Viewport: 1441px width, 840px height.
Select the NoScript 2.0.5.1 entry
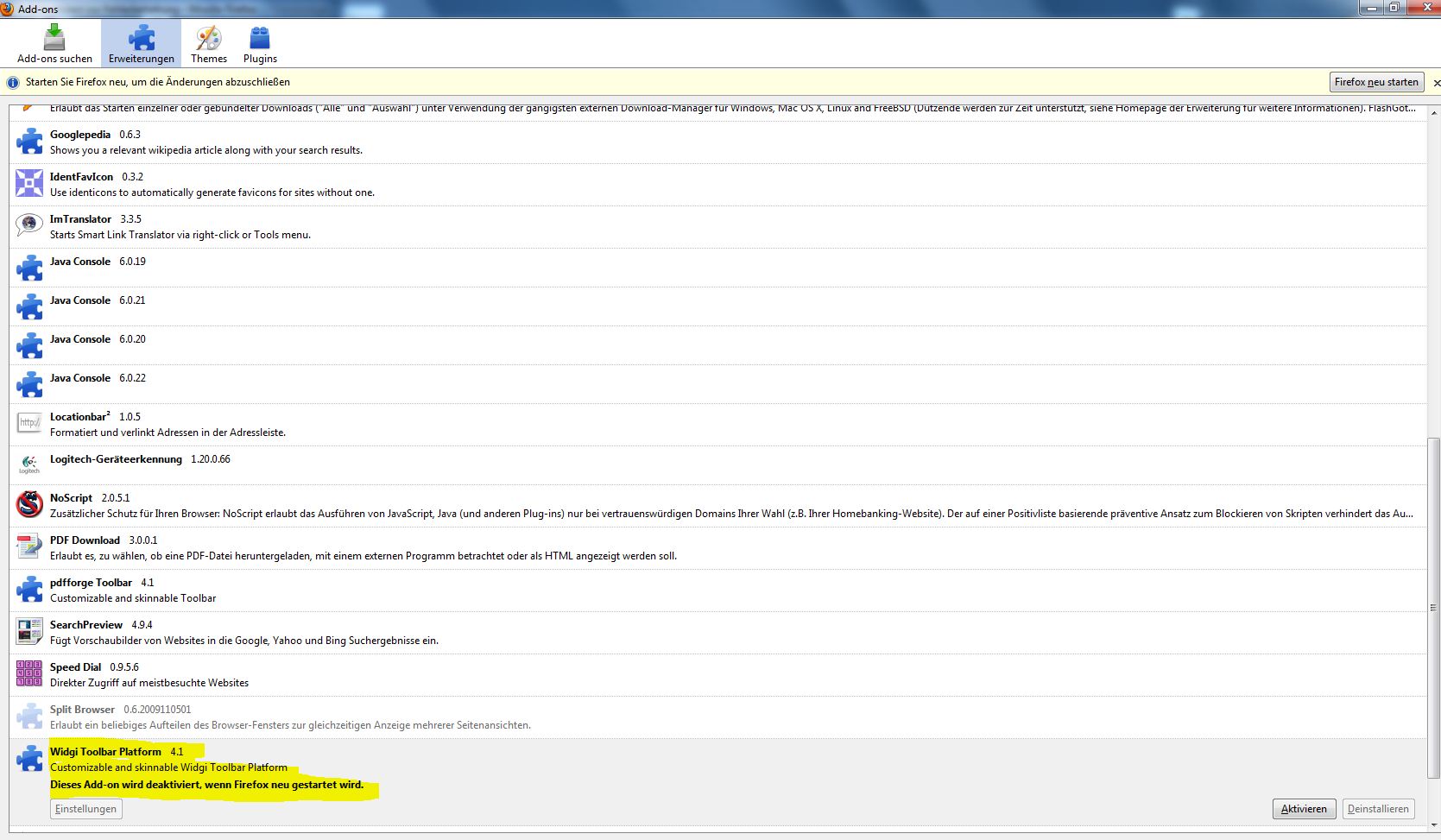coord(717,506)
